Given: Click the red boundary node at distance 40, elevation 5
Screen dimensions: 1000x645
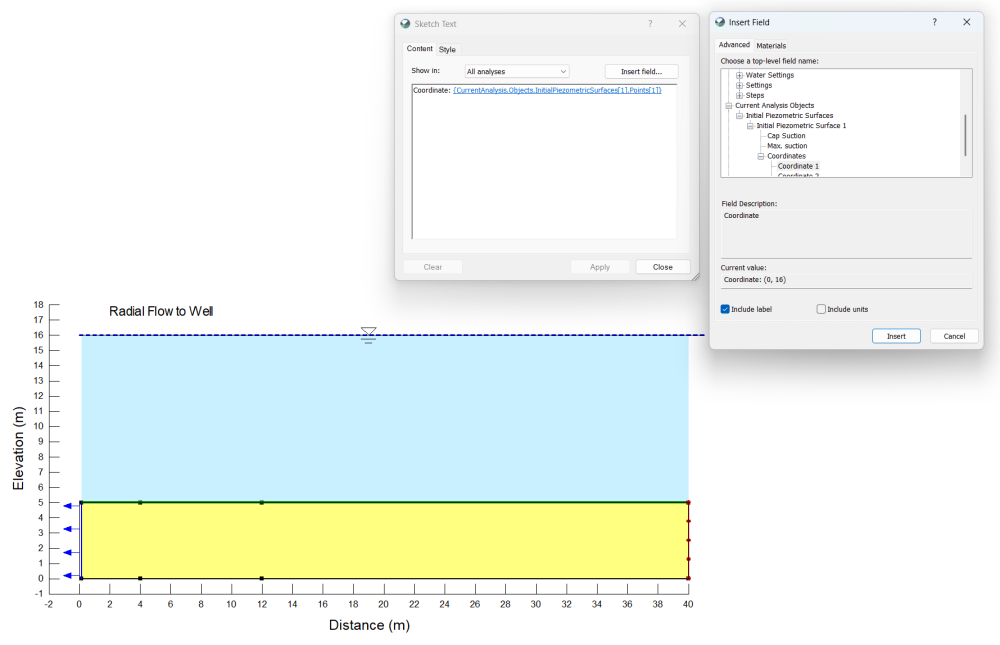Looking at the screenshot, I should (x=688, y=503).
